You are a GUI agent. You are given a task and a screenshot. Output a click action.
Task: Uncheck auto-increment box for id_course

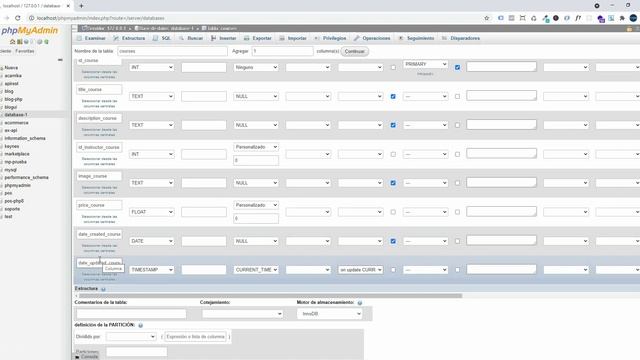(458, 67)
